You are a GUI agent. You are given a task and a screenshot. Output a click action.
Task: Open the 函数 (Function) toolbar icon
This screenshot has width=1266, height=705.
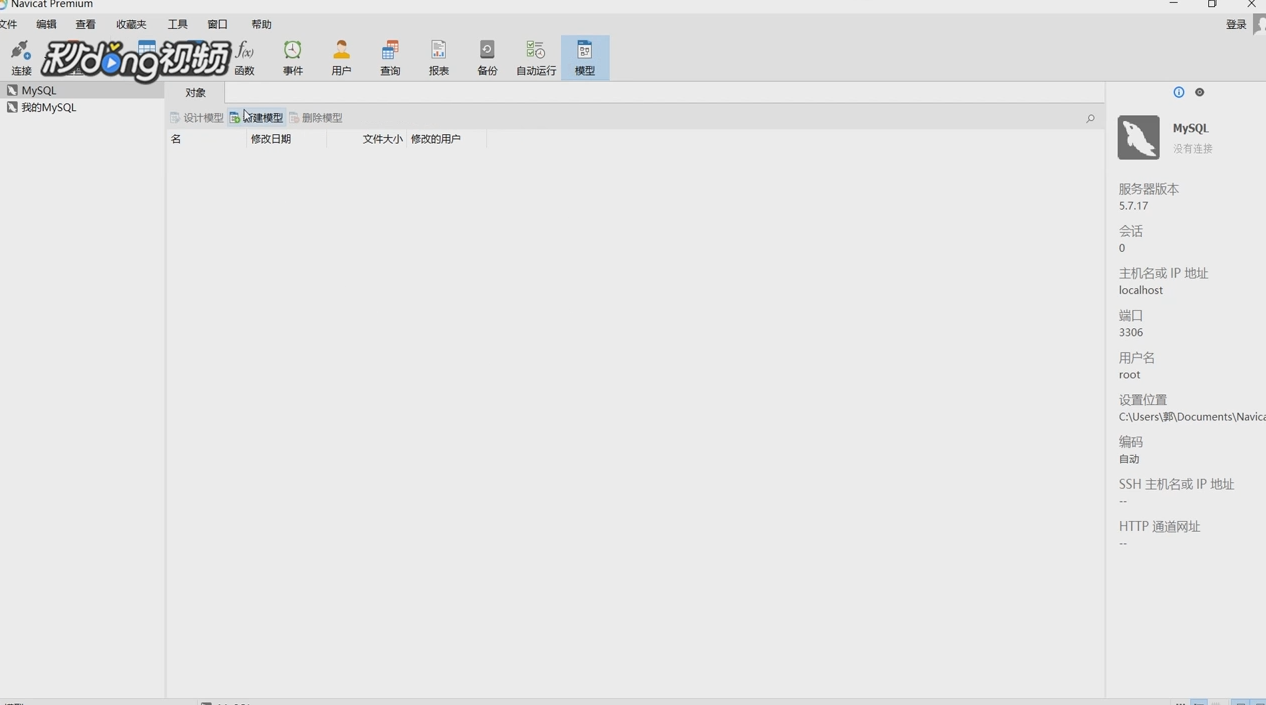pyautogui.click(x=244, y=58)
